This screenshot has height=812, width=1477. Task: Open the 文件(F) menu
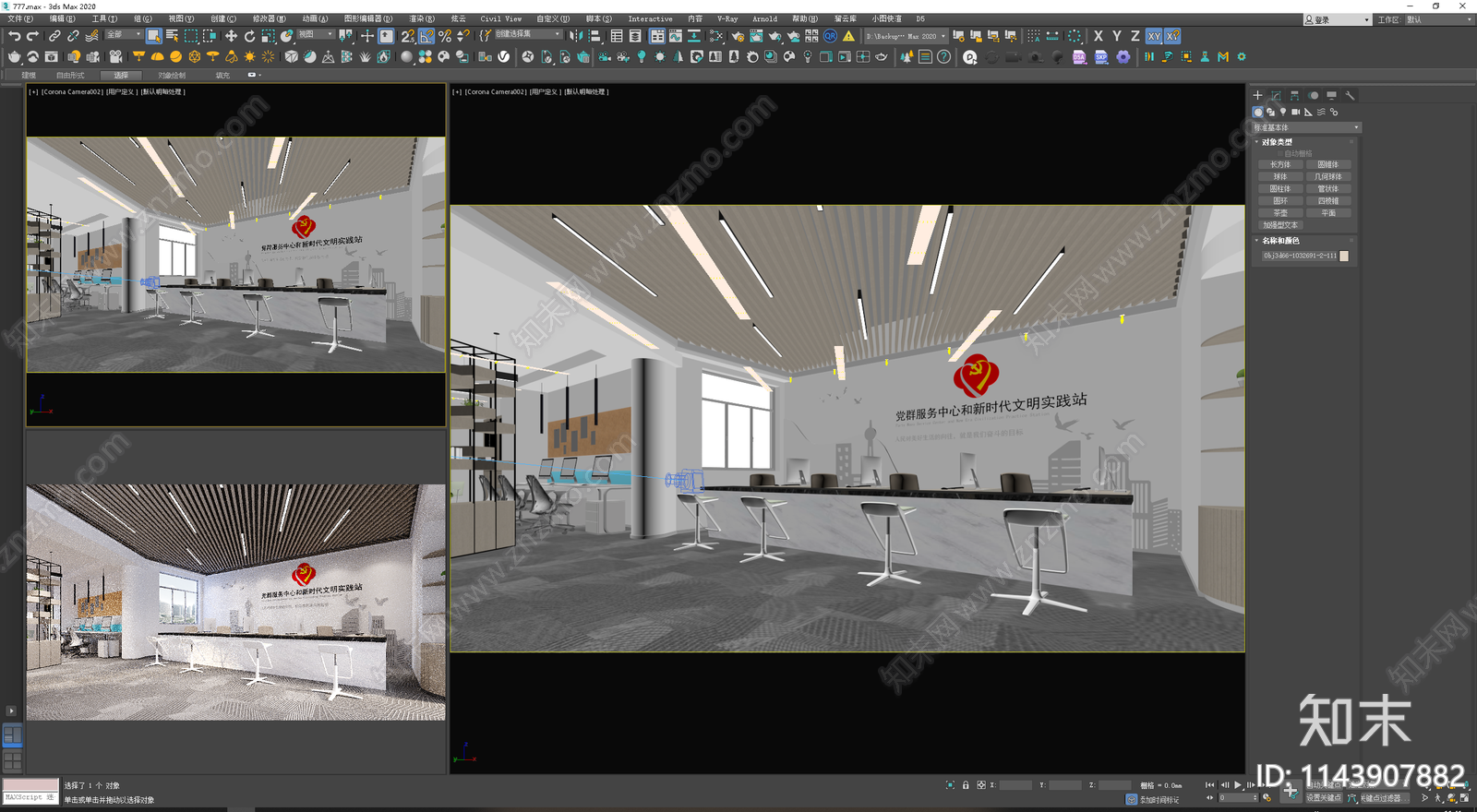[20, 18]
